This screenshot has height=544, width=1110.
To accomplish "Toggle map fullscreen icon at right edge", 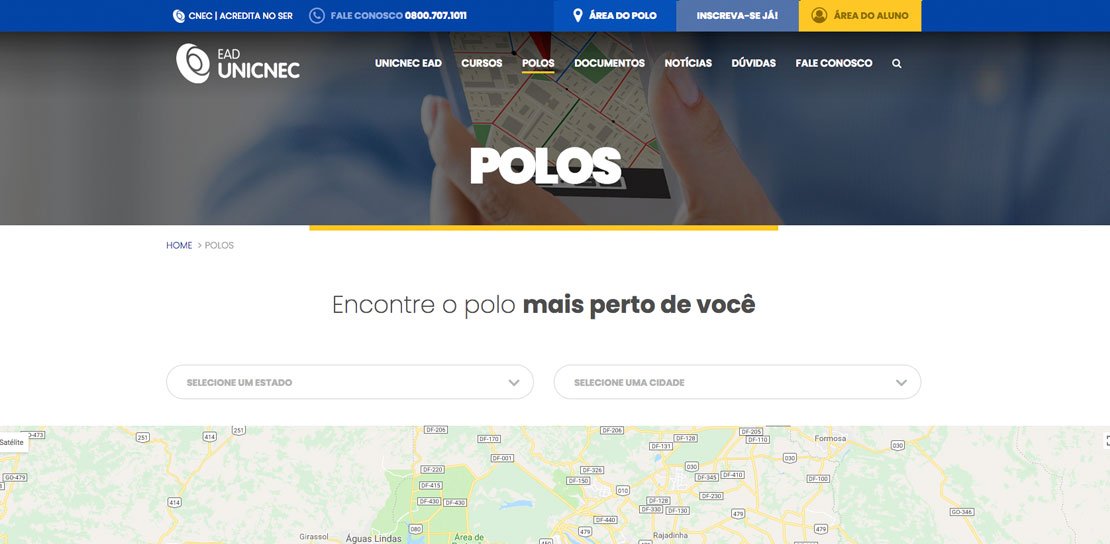I will pos(1106,441).
